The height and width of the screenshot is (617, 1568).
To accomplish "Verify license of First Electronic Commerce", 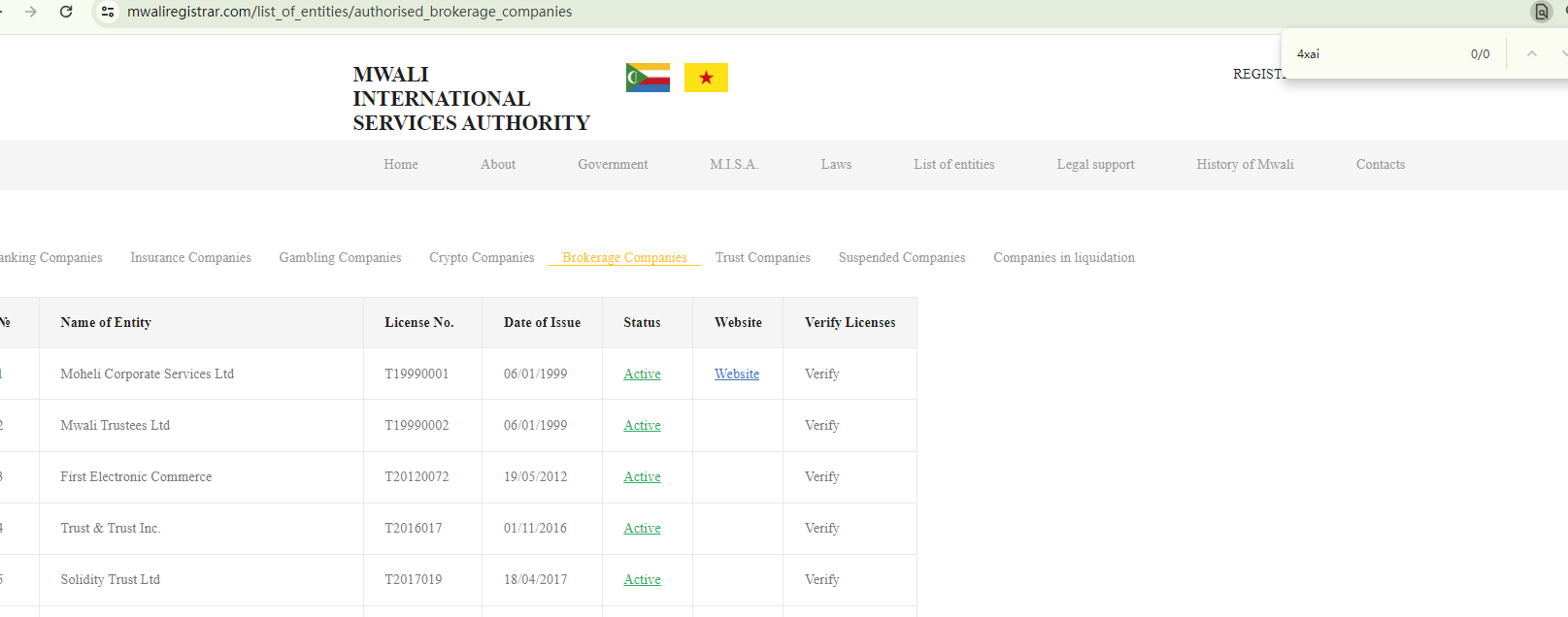I will click(x=821, y=477).
